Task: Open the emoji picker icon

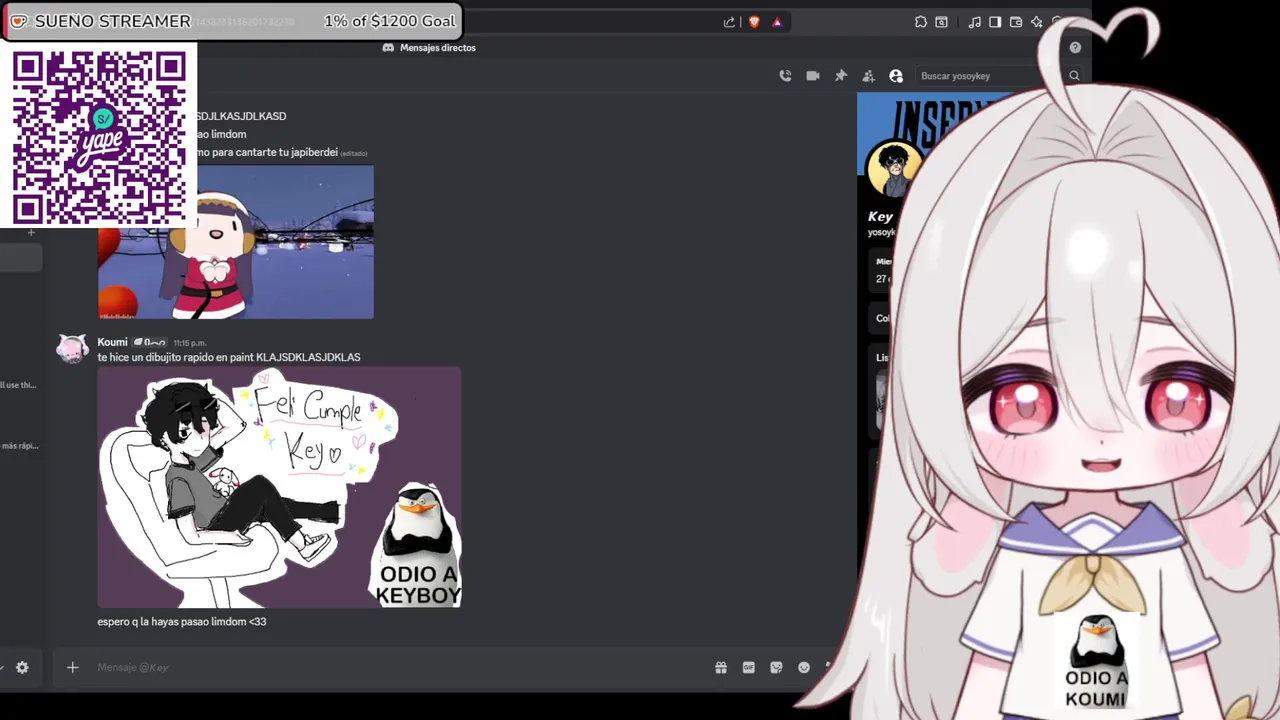Action: click(x=804, y=667)
